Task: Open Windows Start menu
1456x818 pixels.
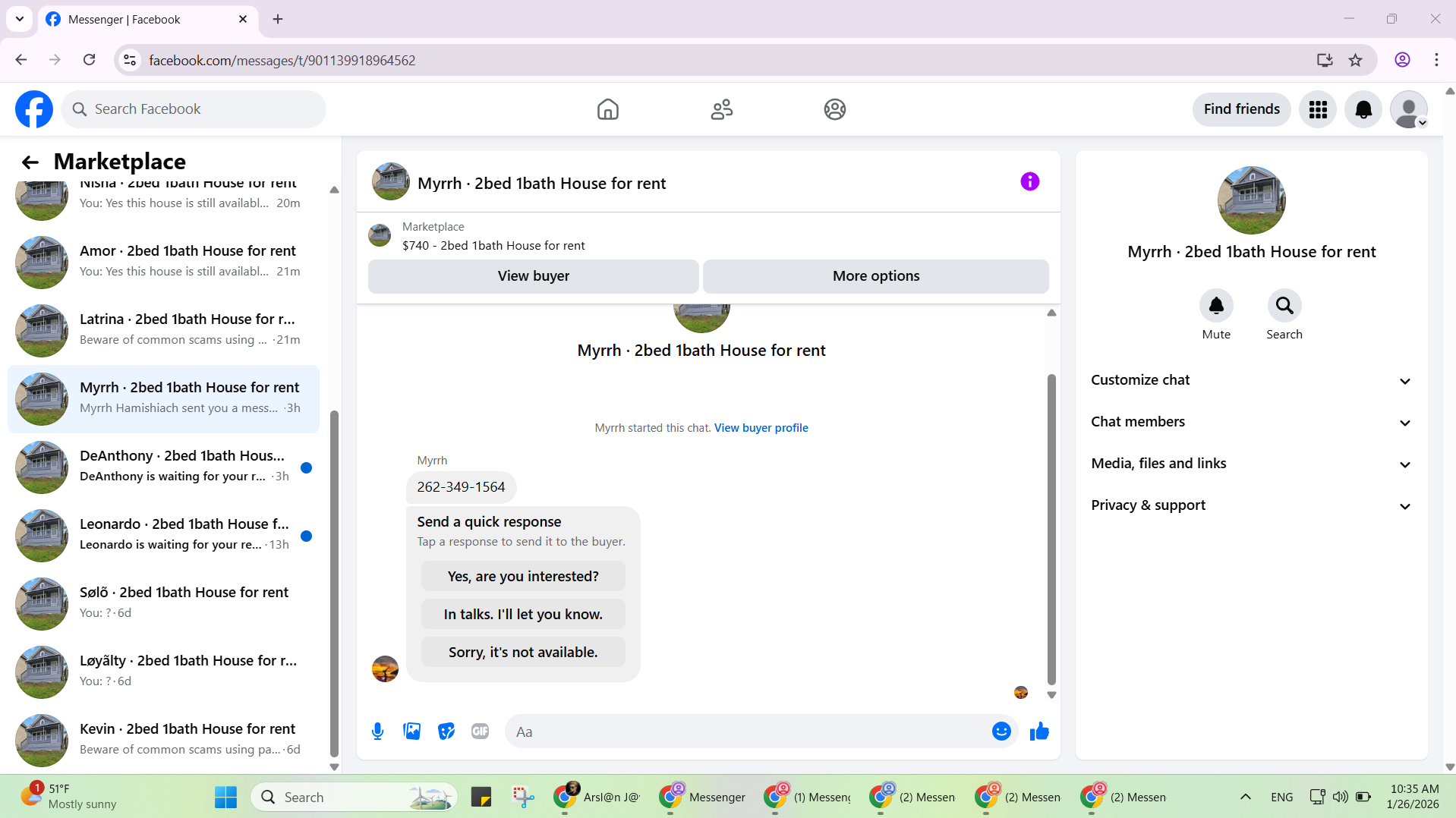Action: point(225,797)
